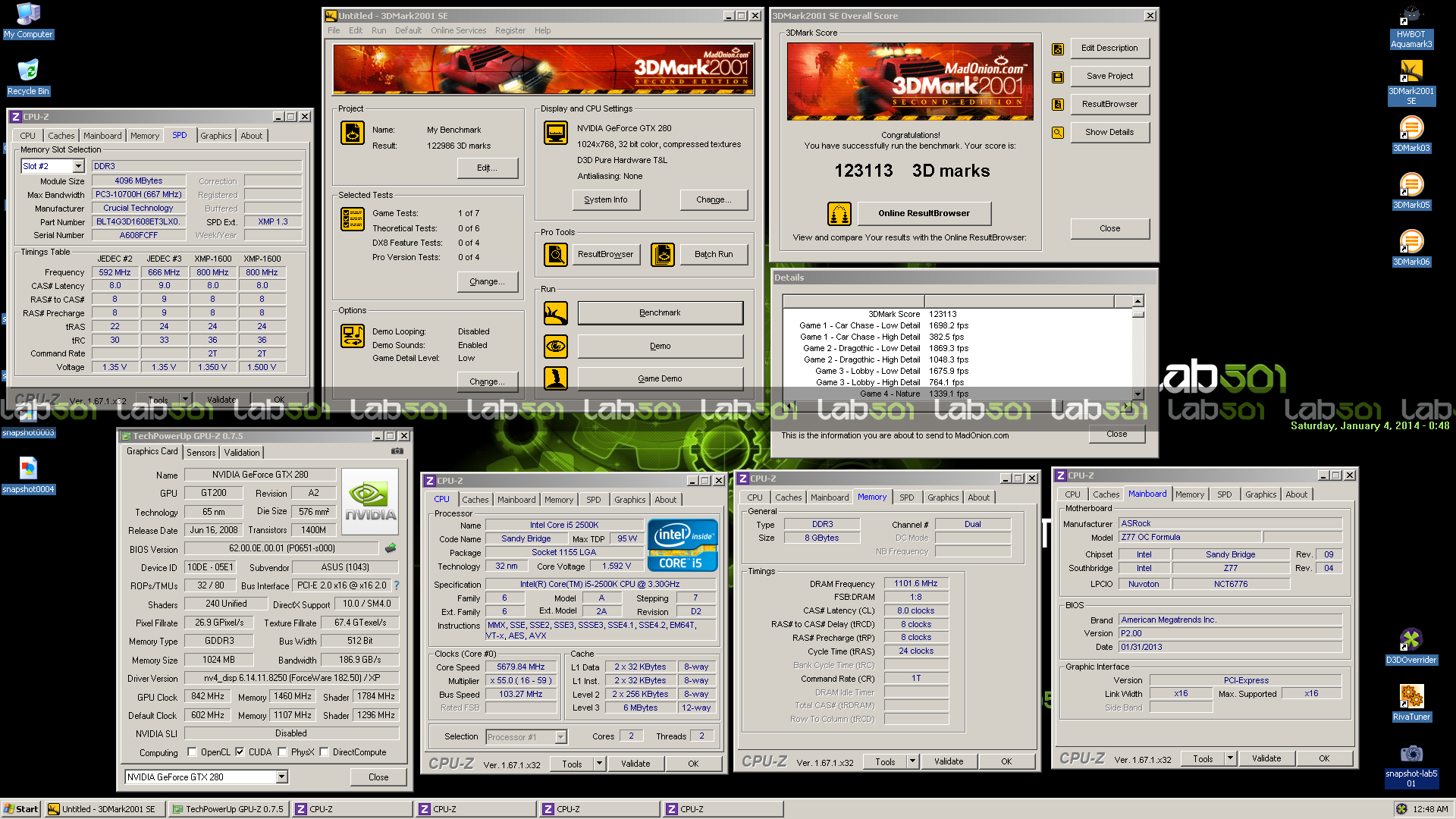Screen dimensions: 1456x819
Task: Click the Show Details button
Action: (x=1109, y=132)
